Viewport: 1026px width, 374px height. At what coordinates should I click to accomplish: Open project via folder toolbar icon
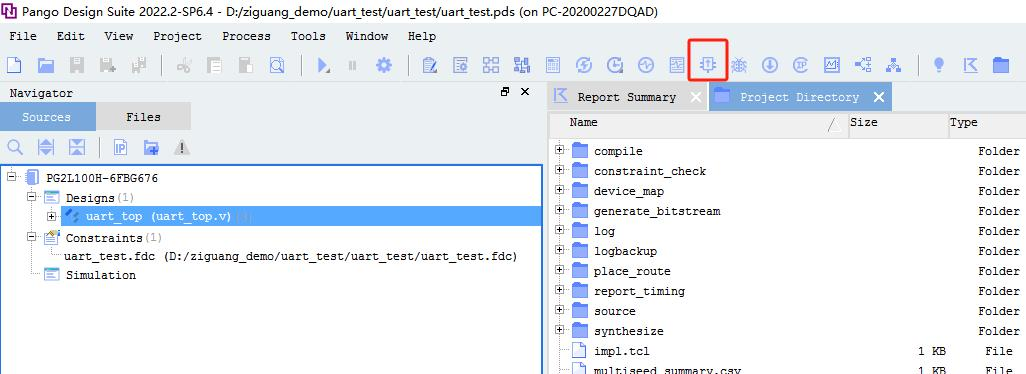pos(46,65)
